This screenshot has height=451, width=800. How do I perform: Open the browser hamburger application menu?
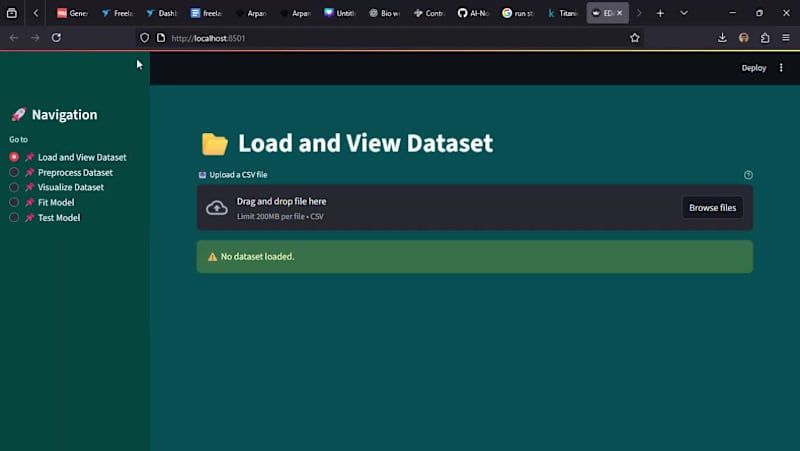786,38
